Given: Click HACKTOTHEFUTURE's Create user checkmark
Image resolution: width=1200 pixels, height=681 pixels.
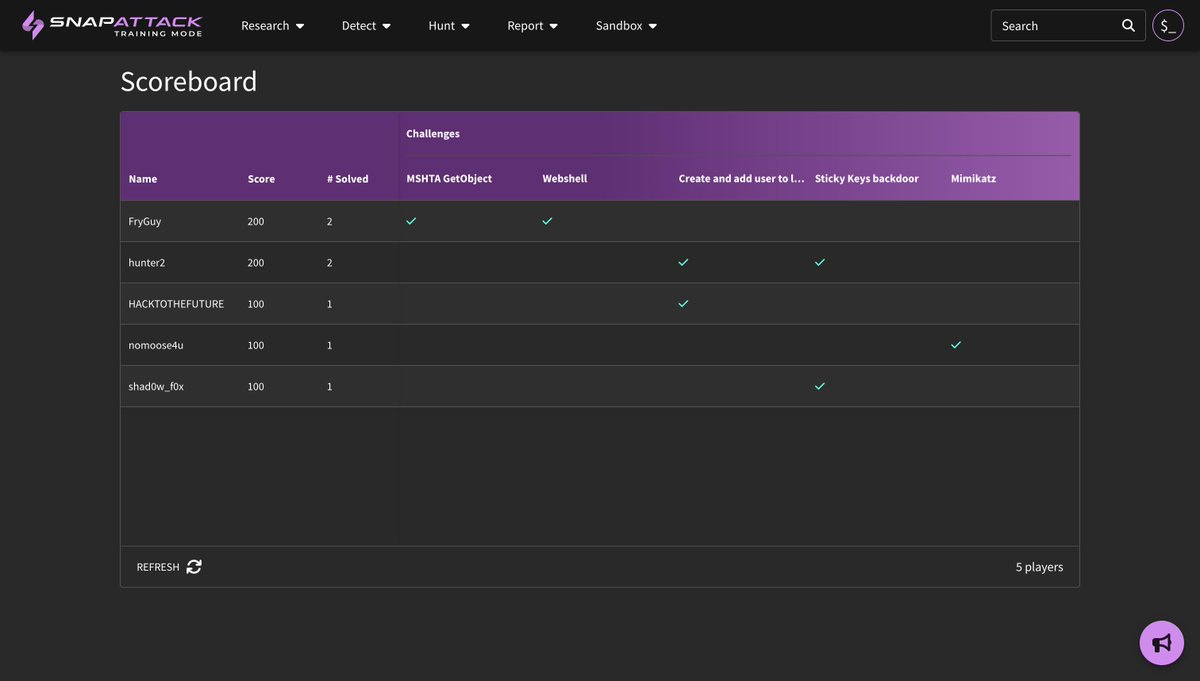Looking at the screenshot, I should tap(683, 303).
